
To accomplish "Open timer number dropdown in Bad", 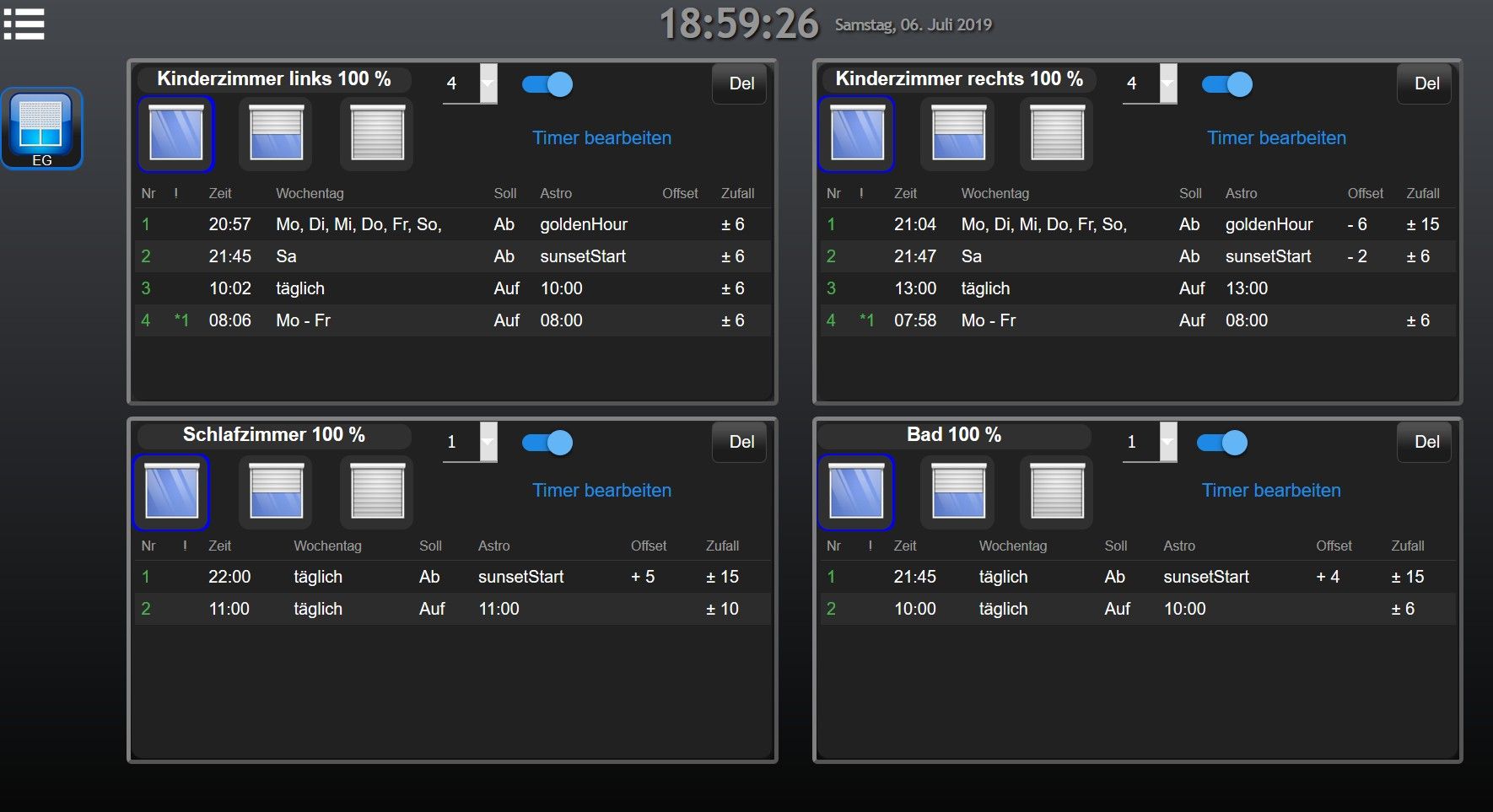I will pyautogui.click(x=1150, y=442).
